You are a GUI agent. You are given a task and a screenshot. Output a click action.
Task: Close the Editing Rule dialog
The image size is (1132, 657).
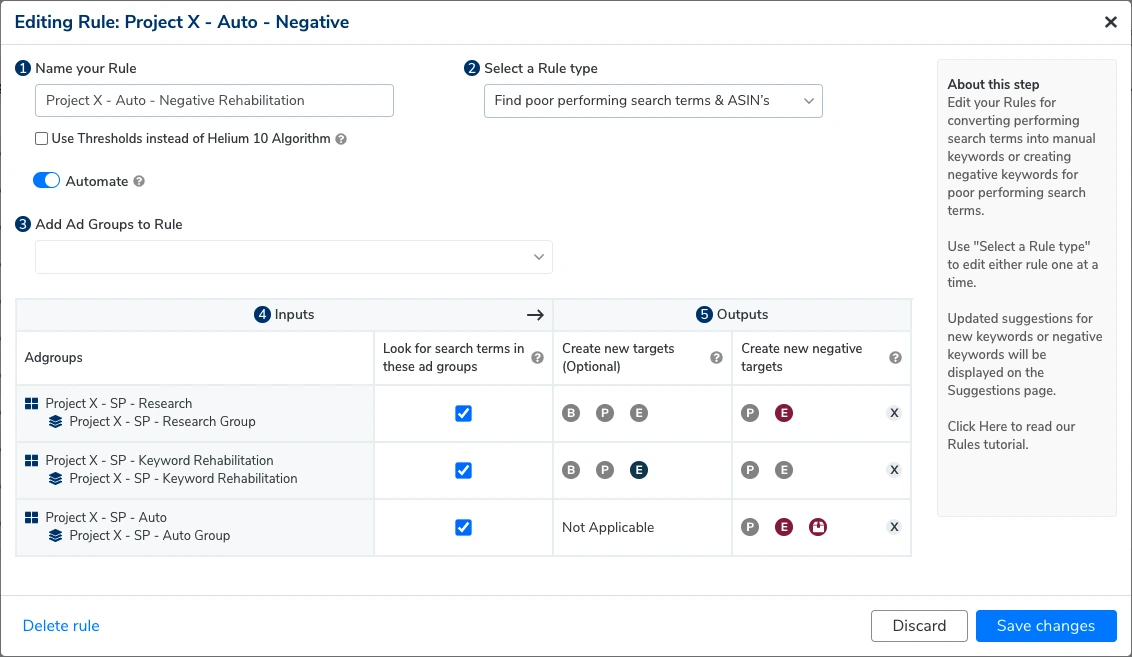[x=1110, y=22]
